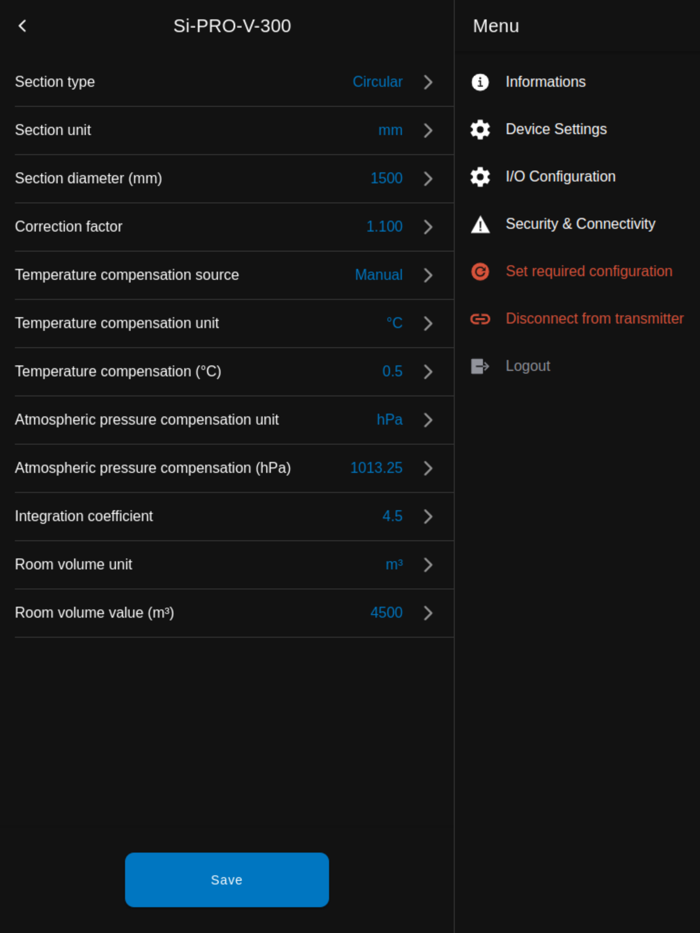Viewport: 700px width, 933px height.
Task: Open Temperature compensation source chevron
Action: [428, 275]
